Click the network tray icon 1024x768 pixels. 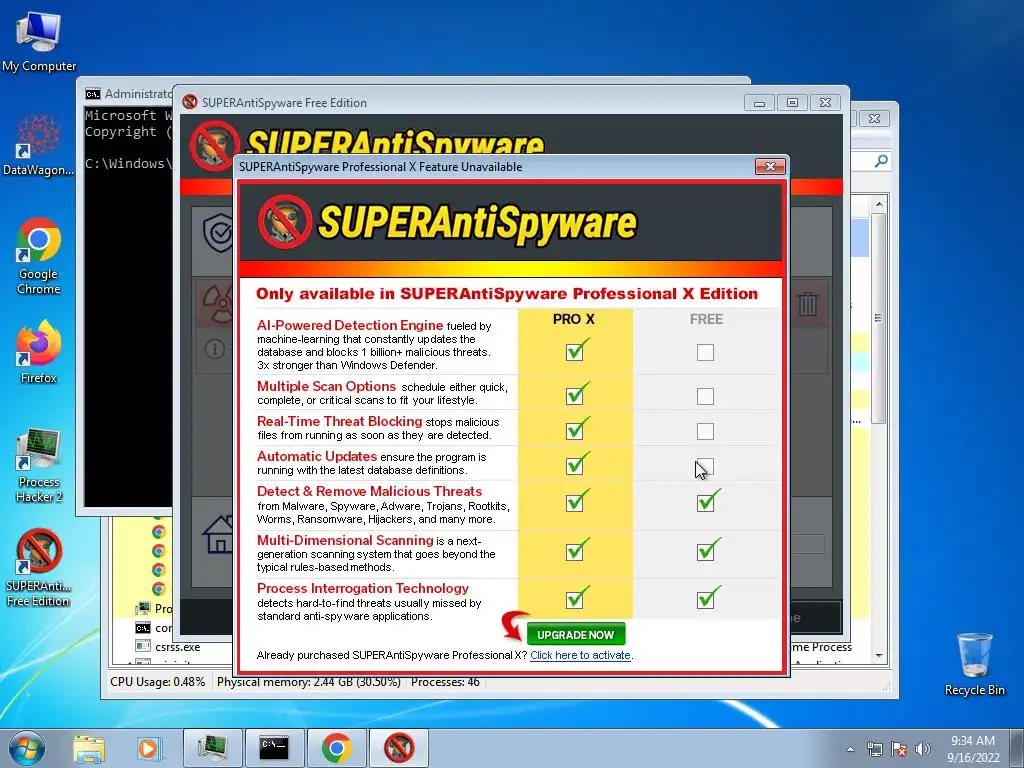874,749
